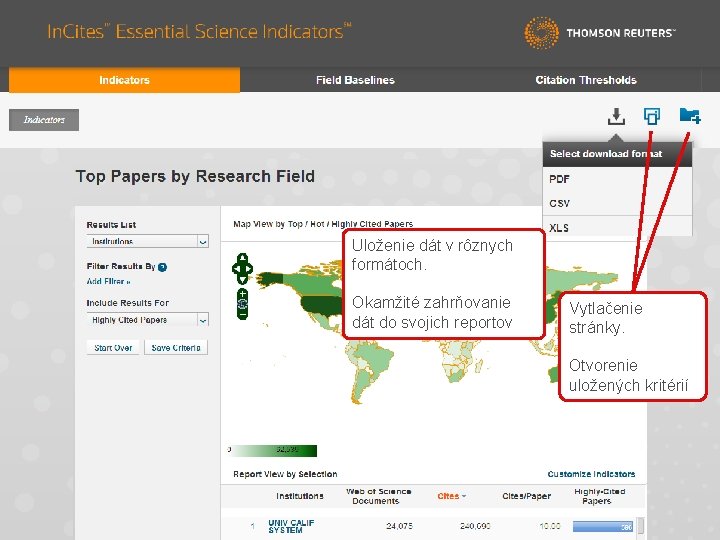Open the UNIV CALIF SYSTEM institution link
720x540 pixels.
(291, 526)
